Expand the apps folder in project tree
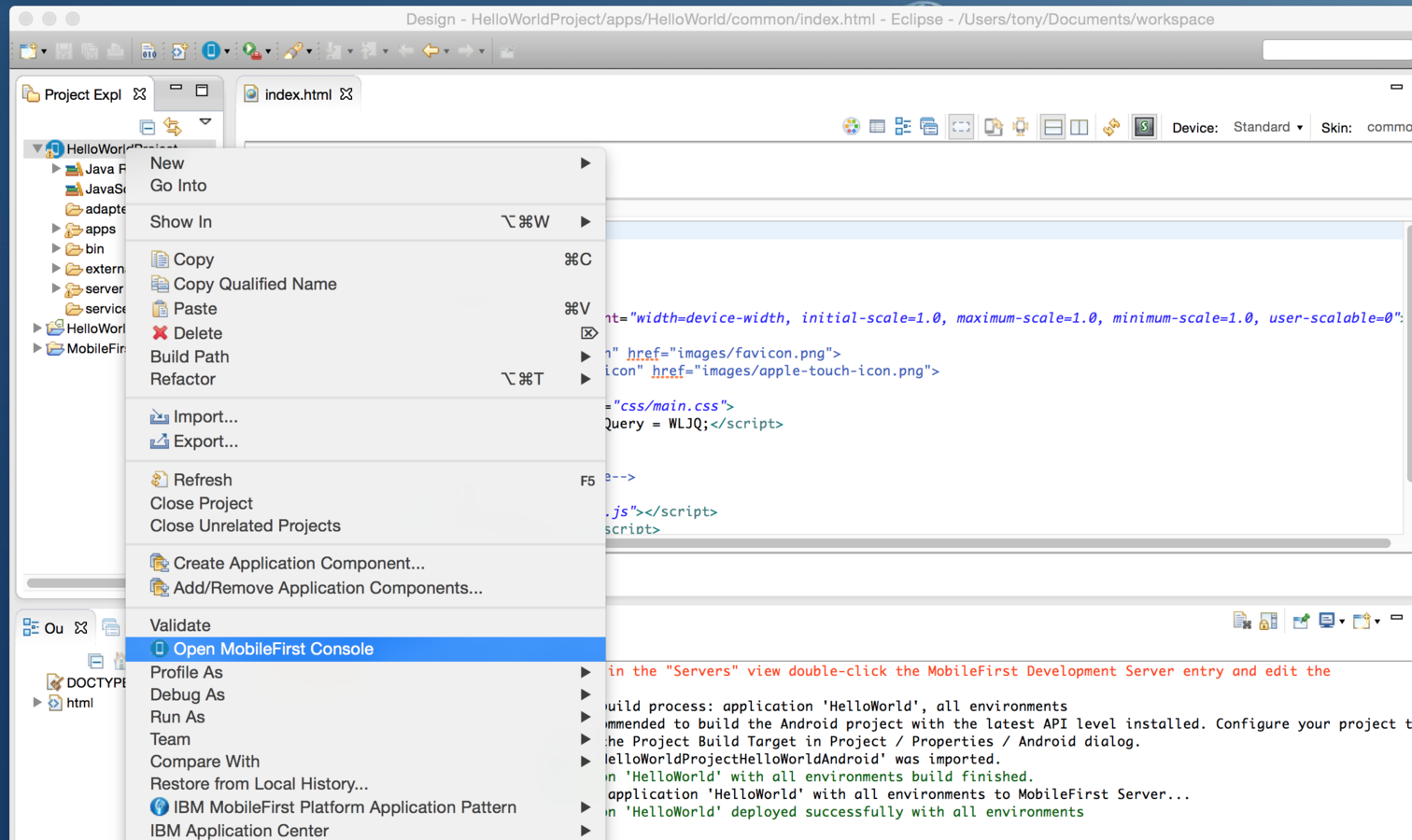The width and height of the screenshot is (1412, 840). tap(56, 229)
